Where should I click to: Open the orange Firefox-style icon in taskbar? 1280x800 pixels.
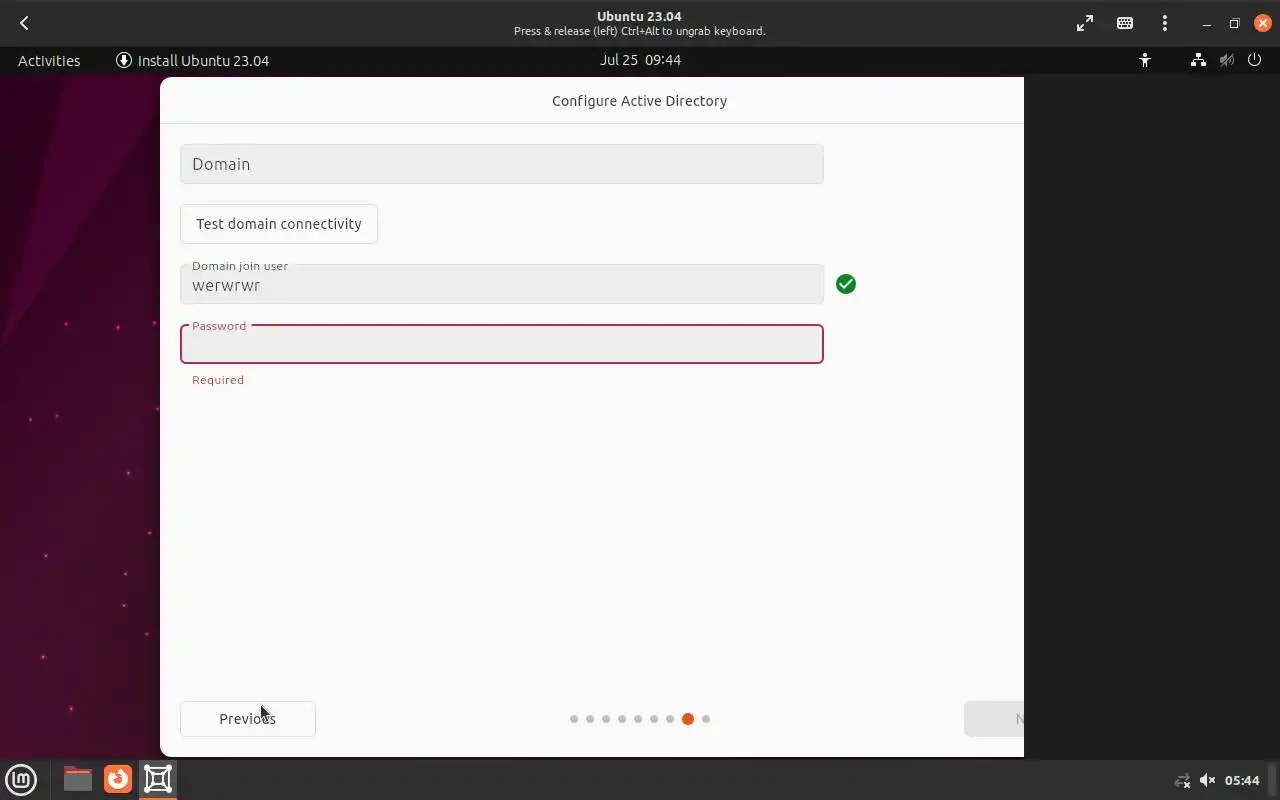(118, 779)
